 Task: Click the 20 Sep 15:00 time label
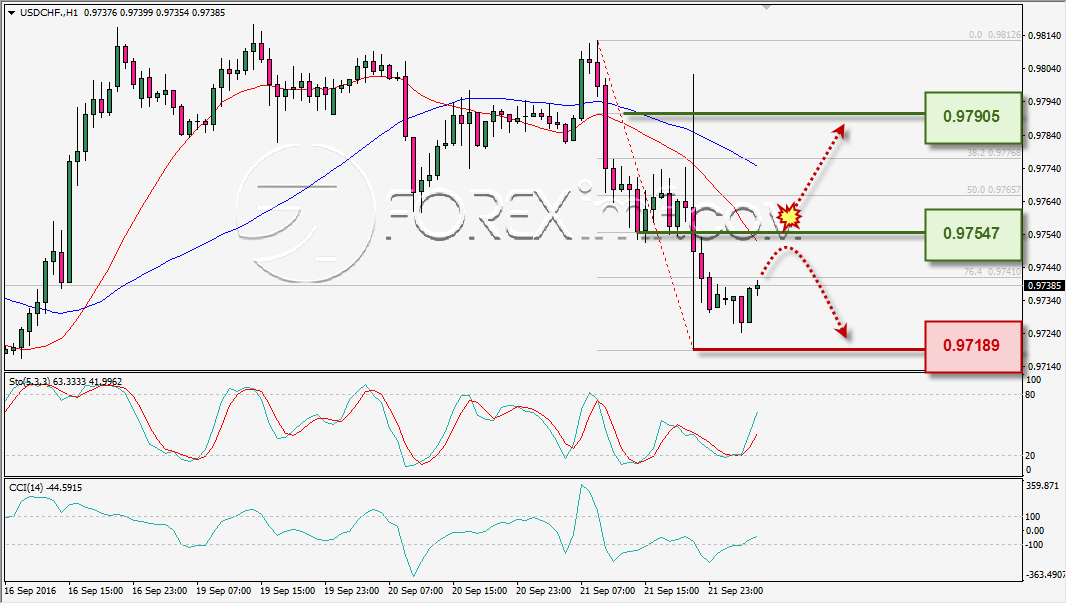coord(479,590)
